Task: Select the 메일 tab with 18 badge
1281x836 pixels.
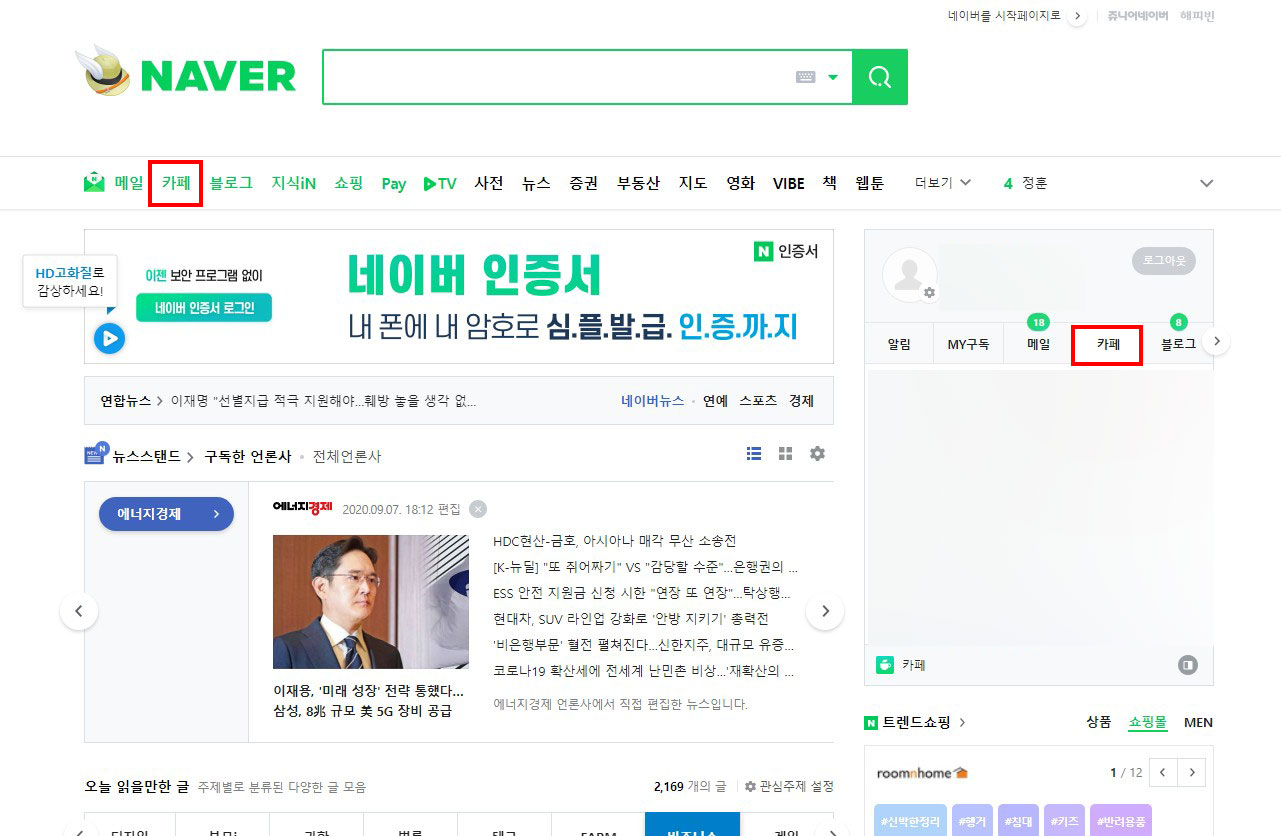Action: [1039, 344]
